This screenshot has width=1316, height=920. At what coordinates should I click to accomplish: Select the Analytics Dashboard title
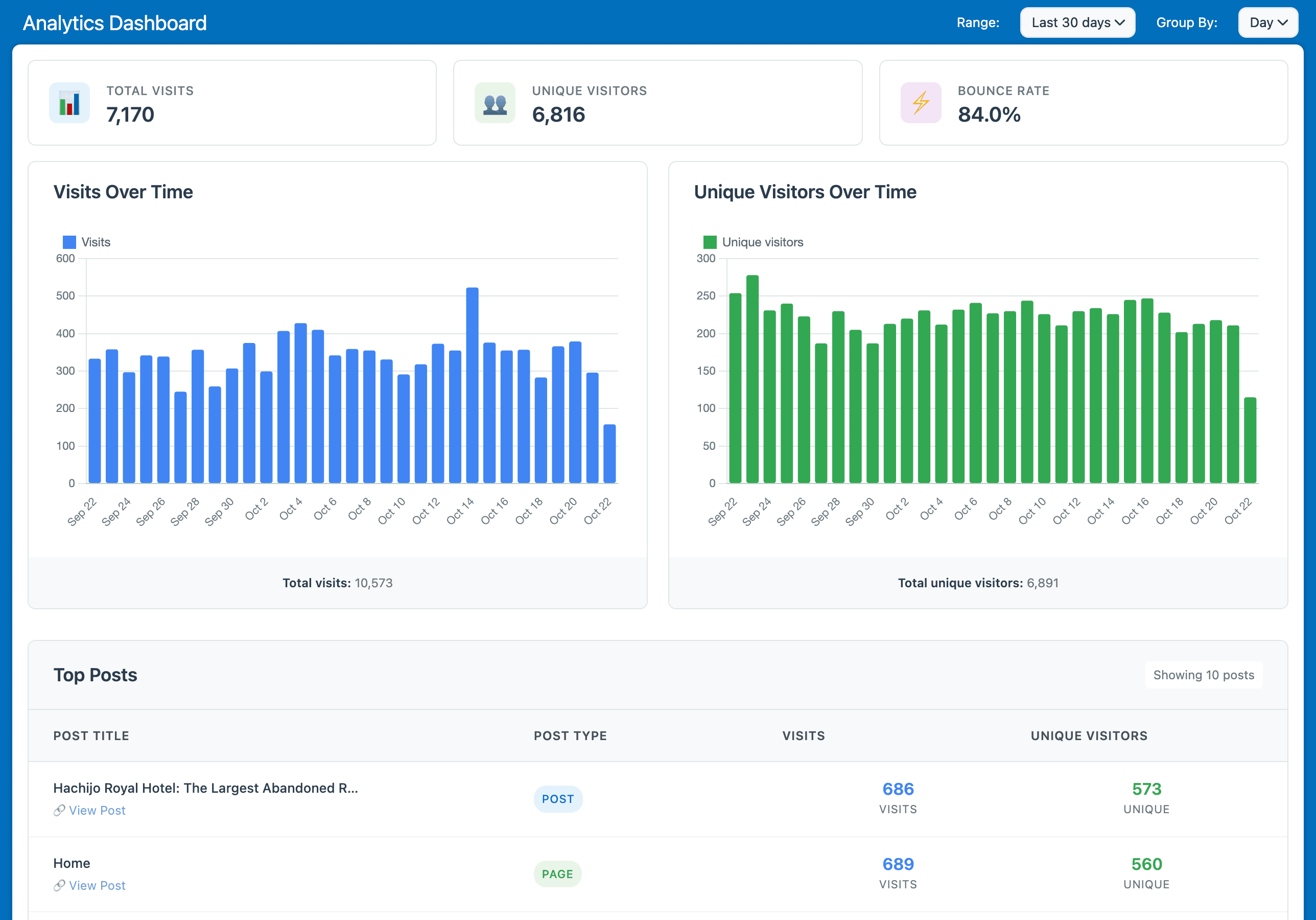114,22
